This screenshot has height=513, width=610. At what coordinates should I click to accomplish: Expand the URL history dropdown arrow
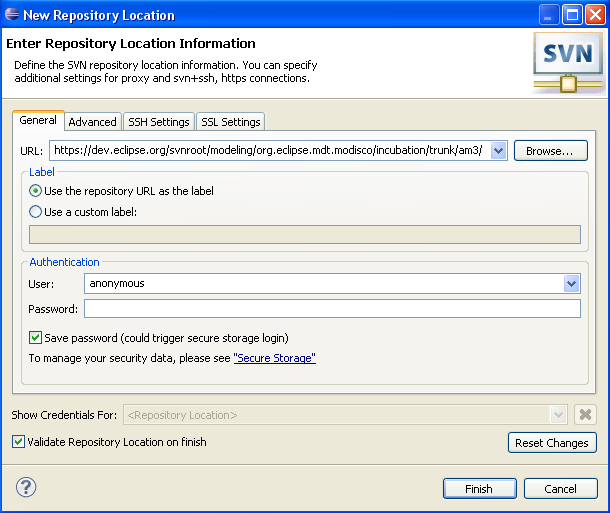(498, 151)
